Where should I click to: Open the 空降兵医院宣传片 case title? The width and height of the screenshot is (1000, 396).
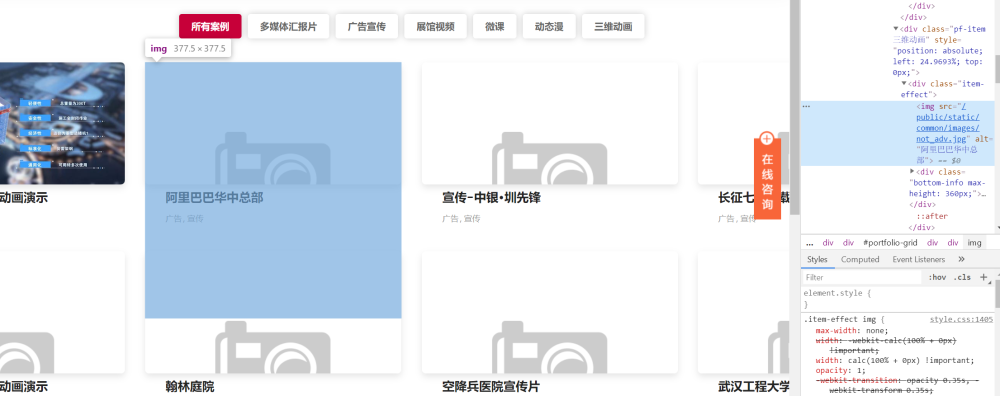click(x=490, y=386)
